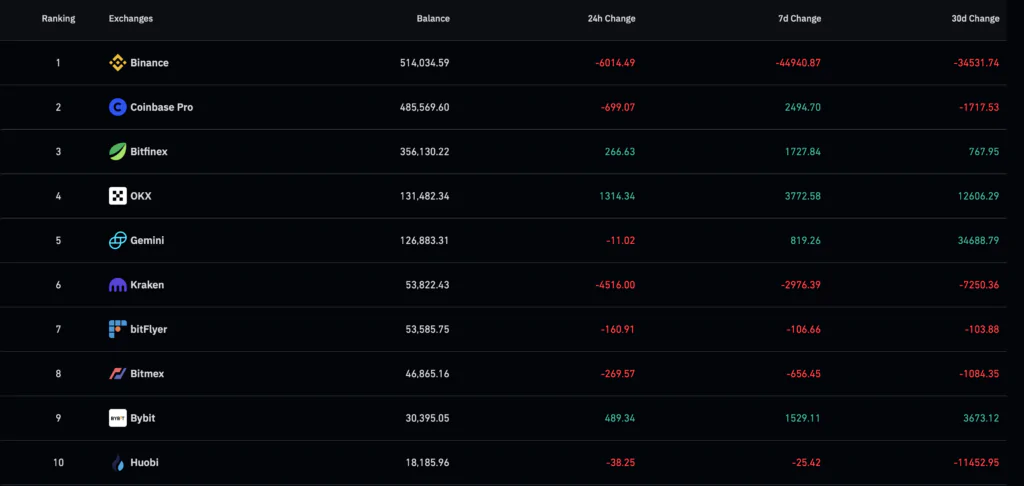The height and width of the screenshot is (486, 1024).
Task: Open the Bitfinex exchange name
Action: click(149, 152)
